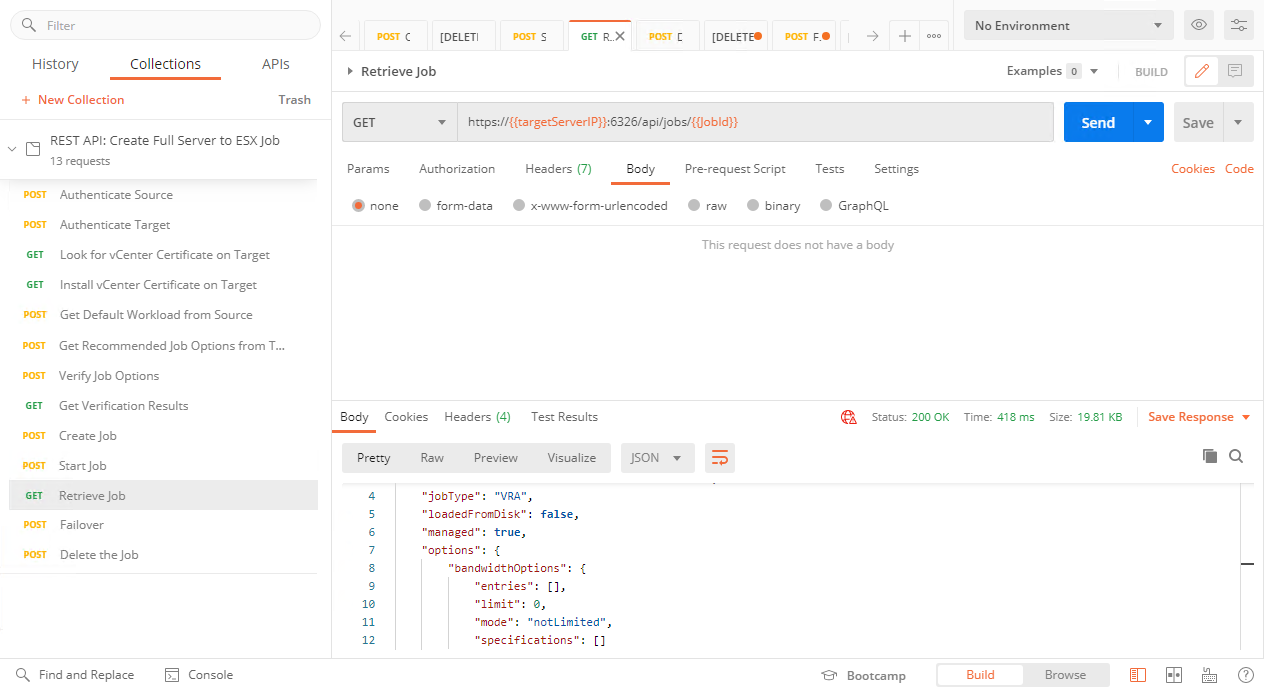The width and height of the screenshot is (1264, 691).
Task: Click the request URL input field
Action: [755, 122]
